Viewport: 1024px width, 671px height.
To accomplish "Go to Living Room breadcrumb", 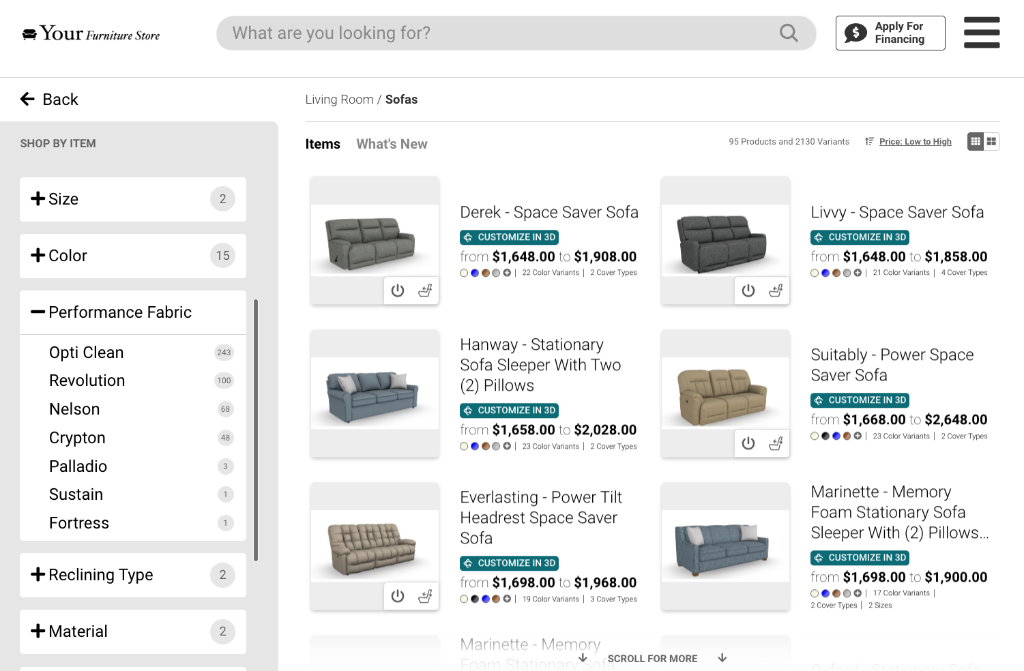I will 339,99.
